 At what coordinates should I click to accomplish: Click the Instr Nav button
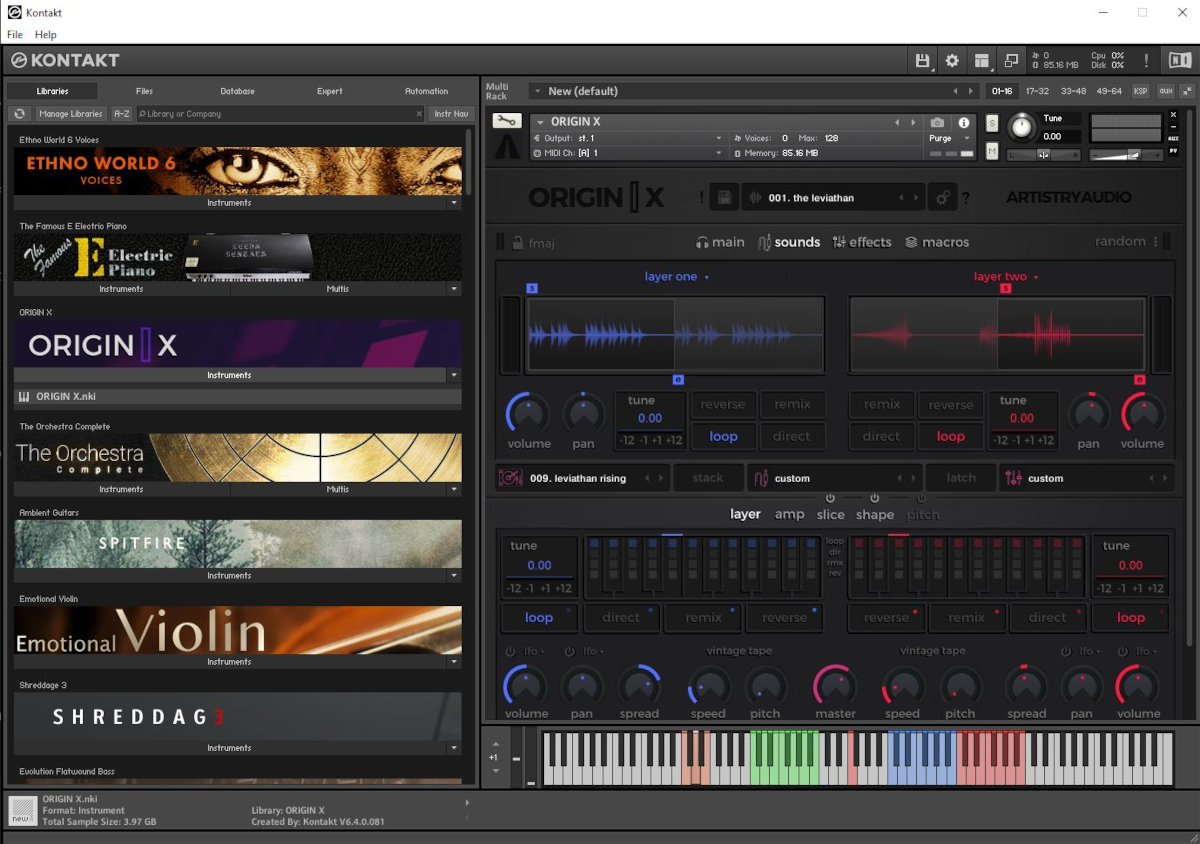[x=451, y=114]
